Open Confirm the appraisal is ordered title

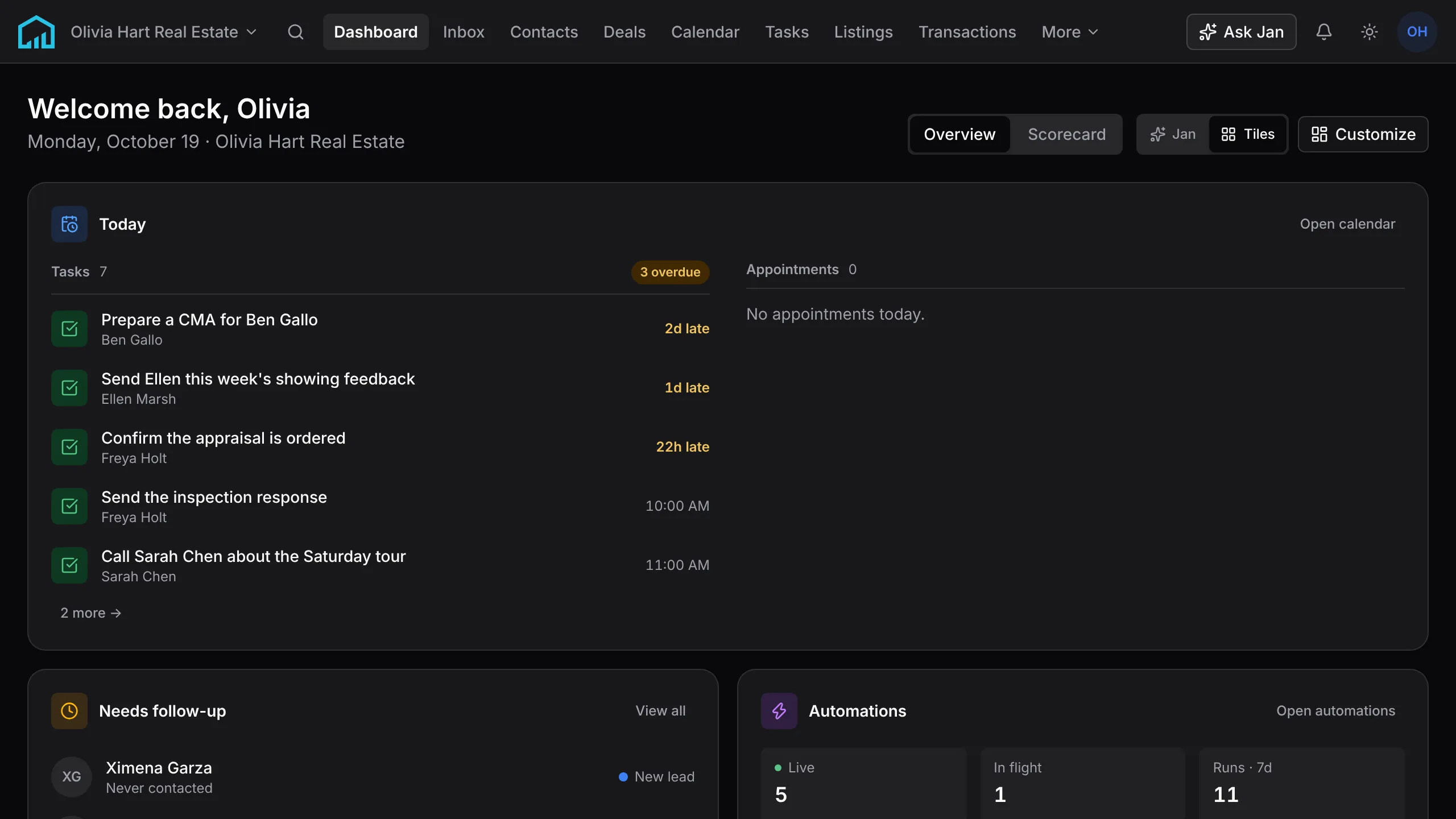[224, 438]
